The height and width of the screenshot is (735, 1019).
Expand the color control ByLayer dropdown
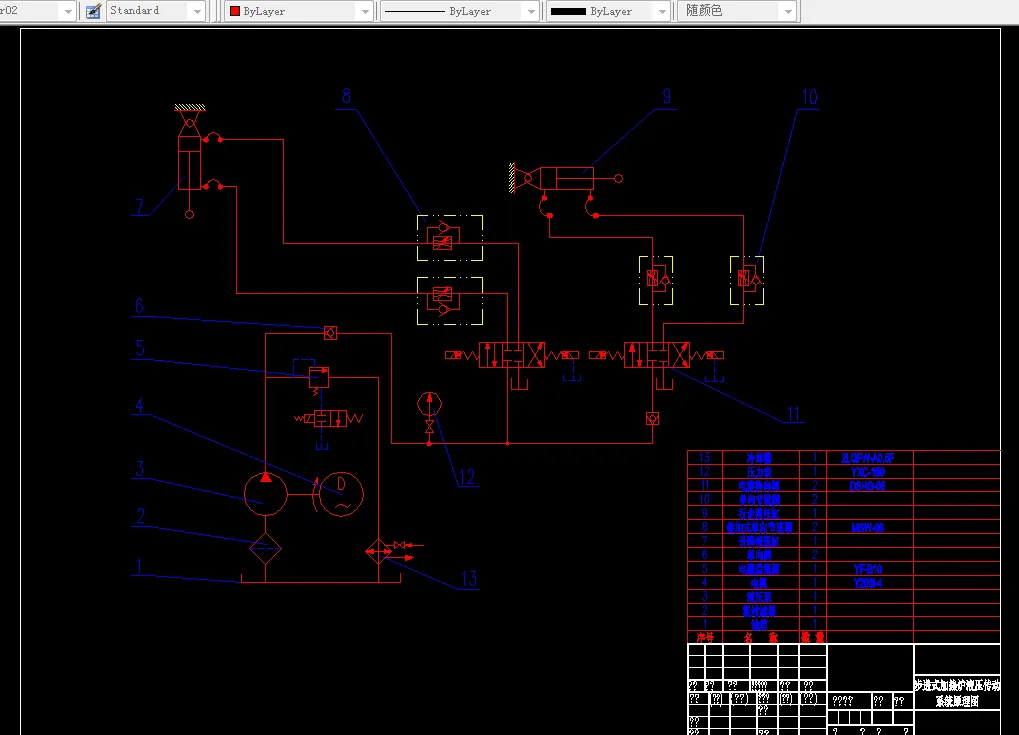point(365,11)
